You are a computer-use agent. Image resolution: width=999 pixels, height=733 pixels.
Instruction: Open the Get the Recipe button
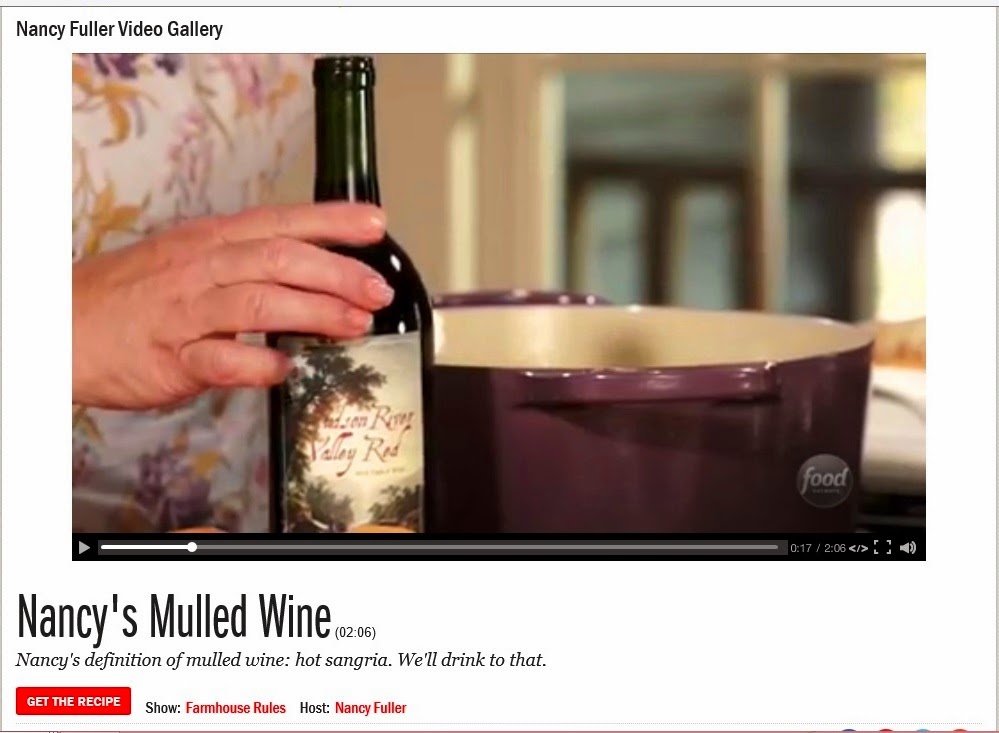tap(73, 701)
